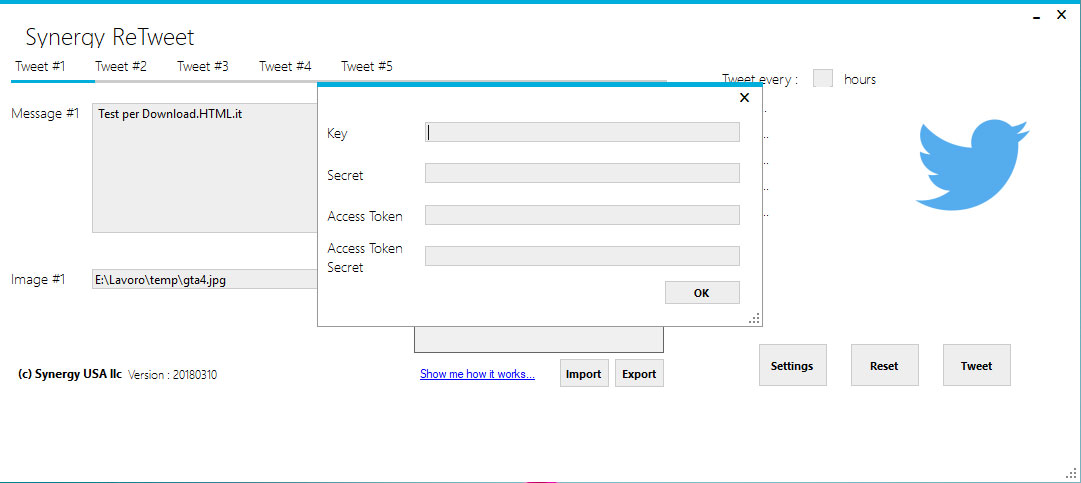Open the Tweet #5 tab
1081x483 pixels.
[x=367, y=67]
